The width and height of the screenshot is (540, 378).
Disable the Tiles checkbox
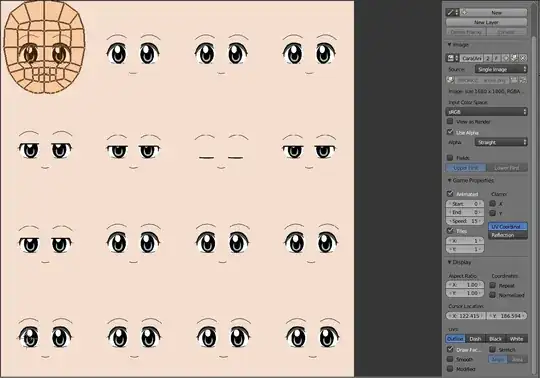coord(450,231)
